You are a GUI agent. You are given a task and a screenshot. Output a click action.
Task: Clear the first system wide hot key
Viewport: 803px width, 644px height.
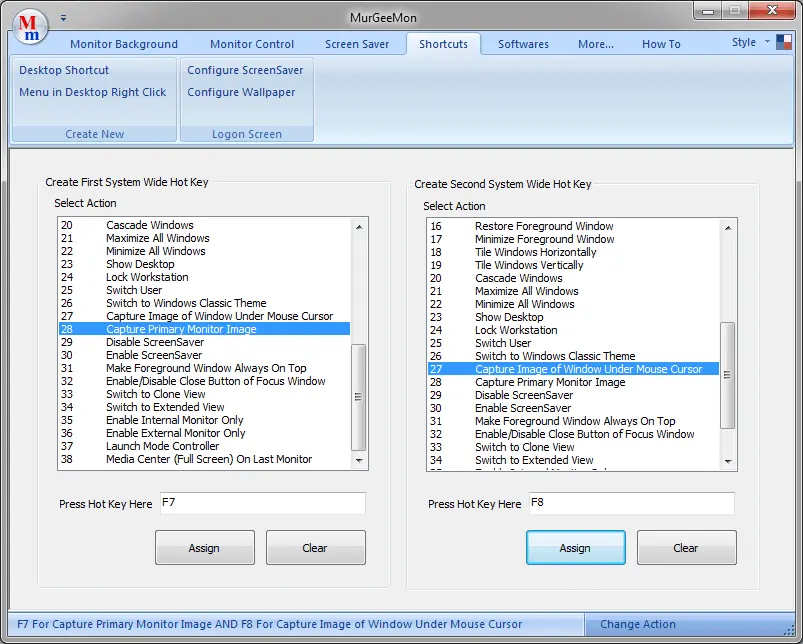(315, 548)
